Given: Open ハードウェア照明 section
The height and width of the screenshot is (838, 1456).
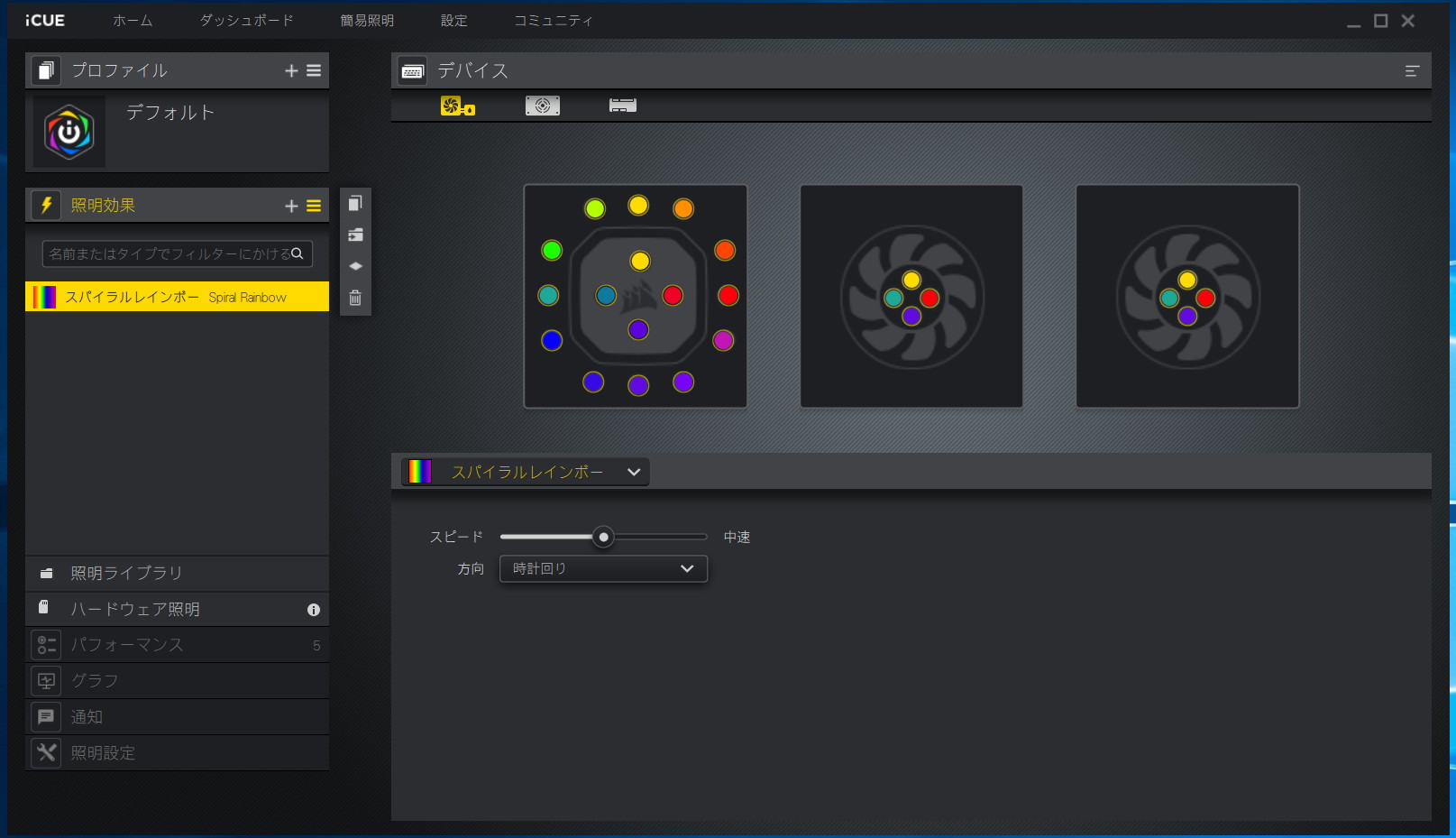Looking at the screenshot, I should [177, 609].
